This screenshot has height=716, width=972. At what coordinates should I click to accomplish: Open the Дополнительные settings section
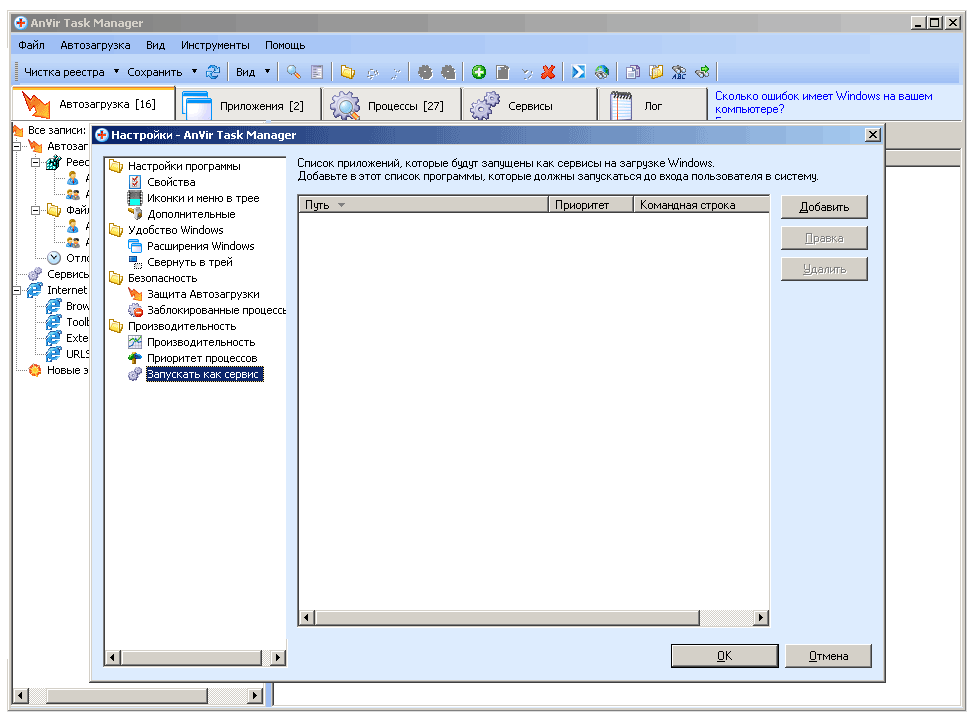point(191,214)
